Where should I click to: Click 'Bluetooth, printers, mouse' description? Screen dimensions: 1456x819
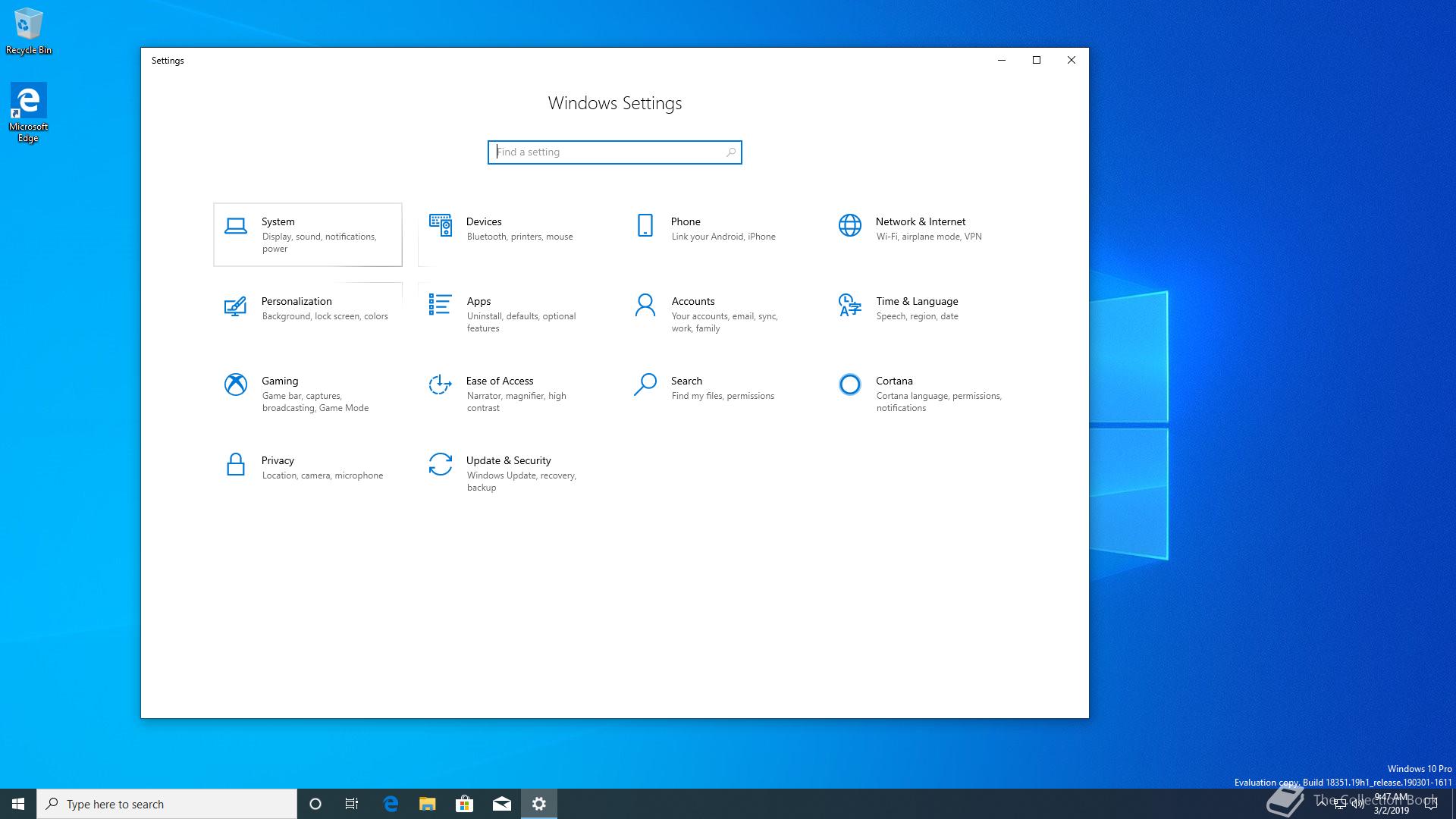coord(520,237)
